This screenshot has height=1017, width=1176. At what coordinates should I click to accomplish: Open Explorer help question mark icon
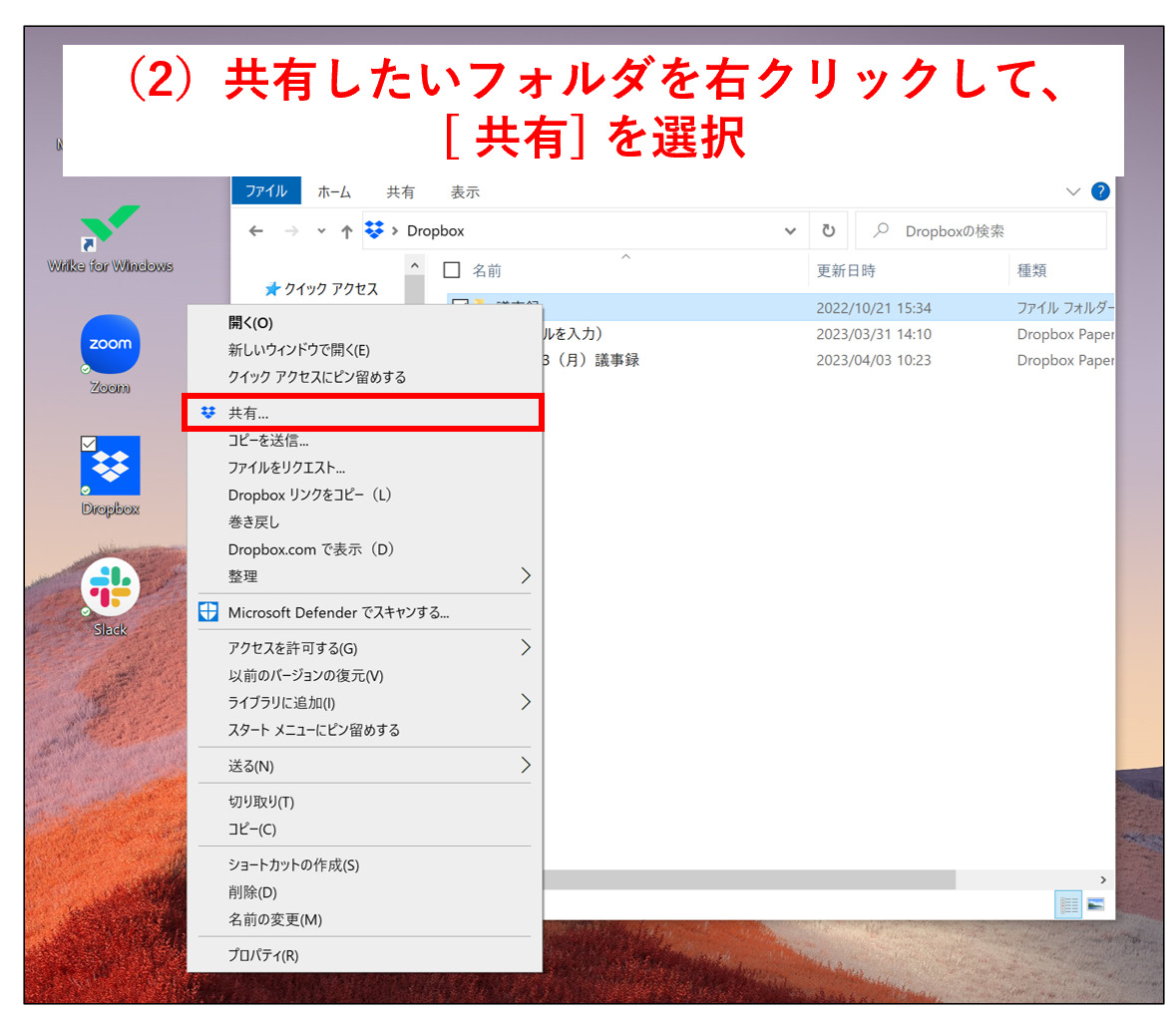tap(1099, 191)
